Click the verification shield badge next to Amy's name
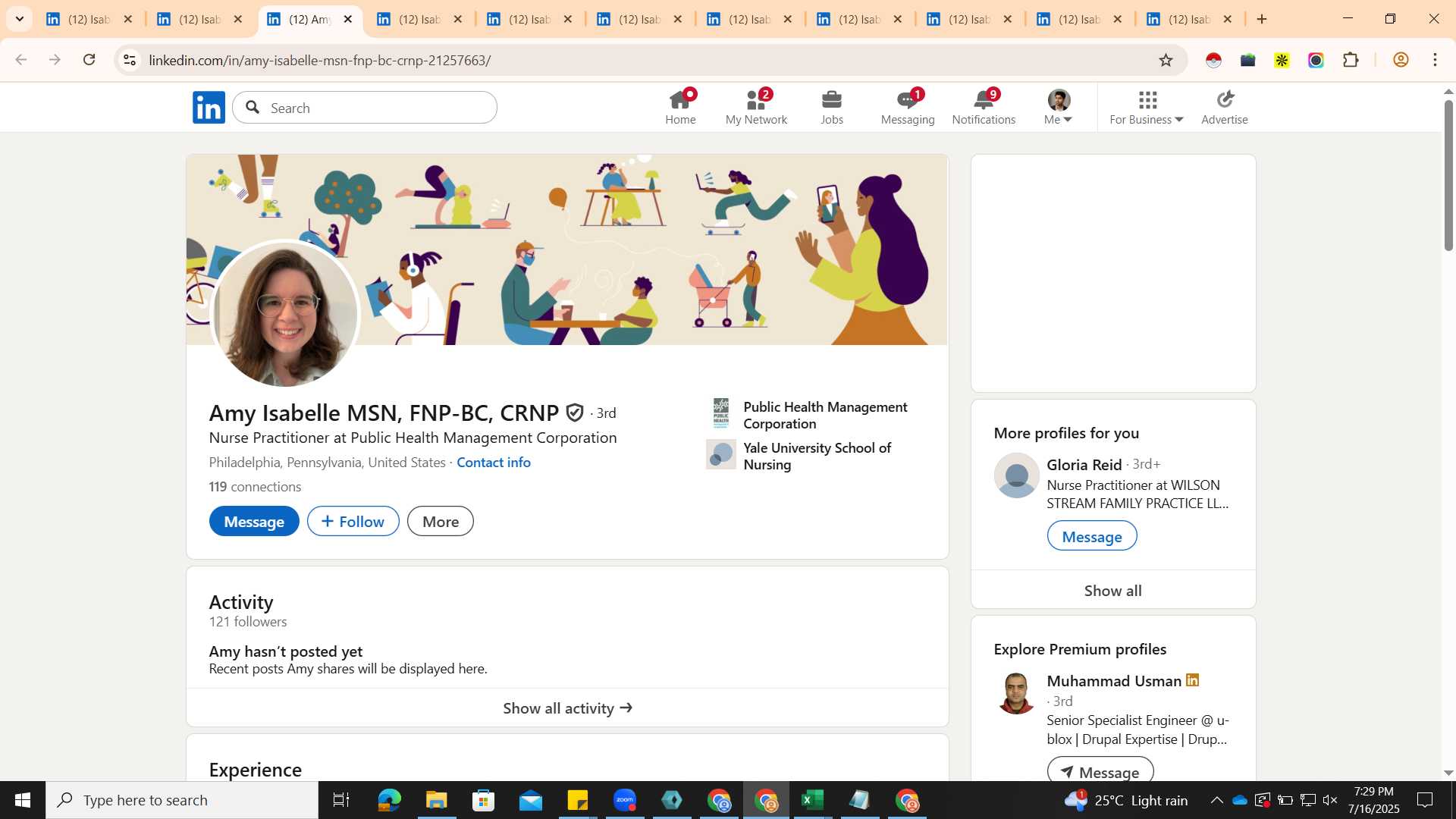1456x819 pixels. click(575, 413)
